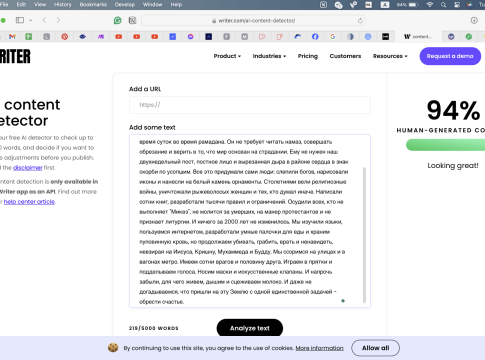485x360 pixels.
Task: Click the text area vertical scrollbar
Action: [x=364, y=235]
